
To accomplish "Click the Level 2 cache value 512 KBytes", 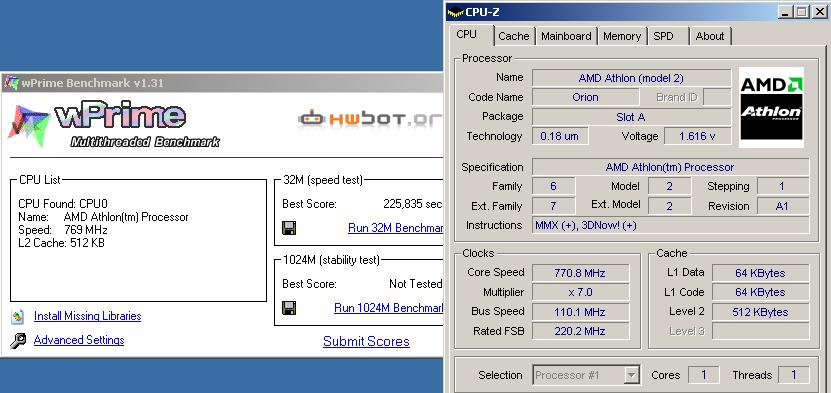I will tap(760, 312).
